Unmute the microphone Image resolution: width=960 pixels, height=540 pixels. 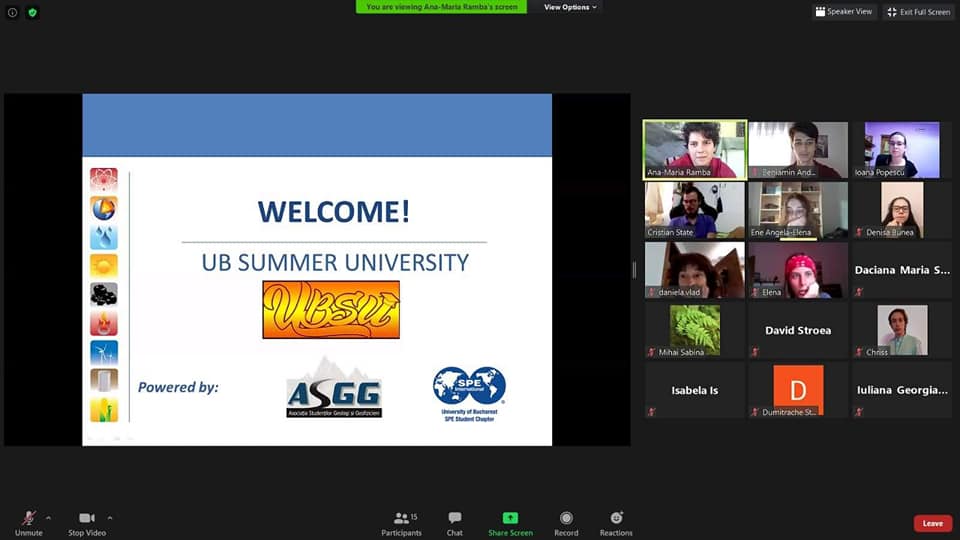[29, 523]
